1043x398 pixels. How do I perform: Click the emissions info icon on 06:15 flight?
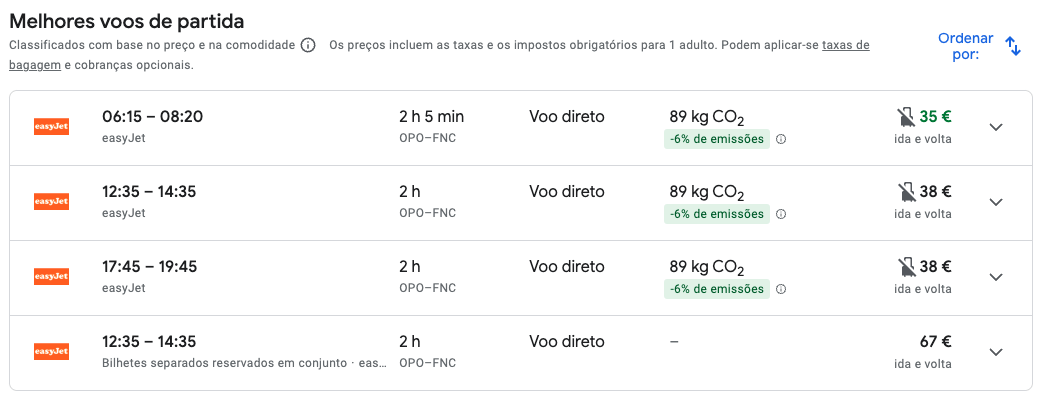782,140
